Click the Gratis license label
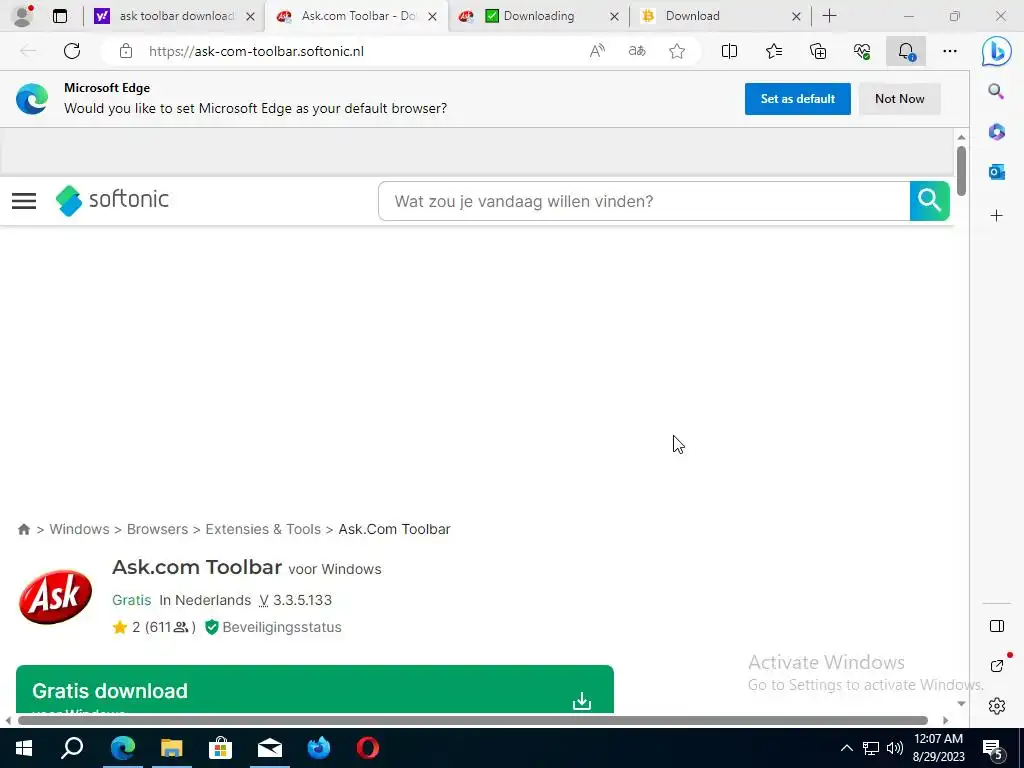 point(131,600)
